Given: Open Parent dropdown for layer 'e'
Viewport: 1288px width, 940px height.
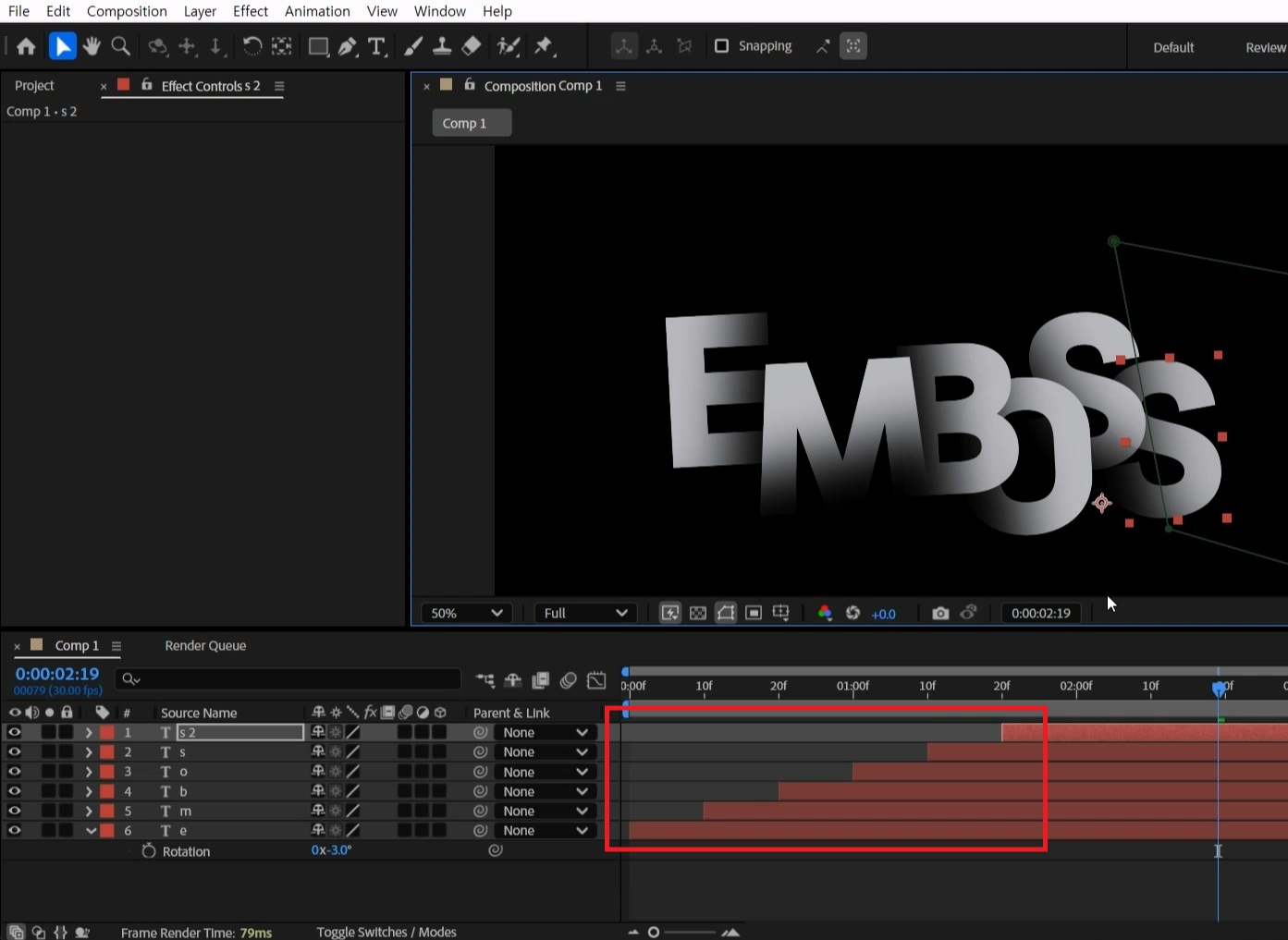Looking at the screenshot, I should coord(545,830).
